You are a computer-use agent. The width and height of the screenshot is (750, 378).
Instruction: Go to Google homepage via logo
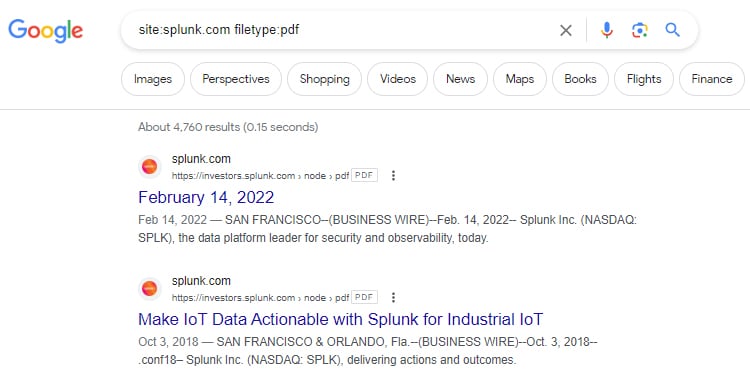[x=45, y=31]
